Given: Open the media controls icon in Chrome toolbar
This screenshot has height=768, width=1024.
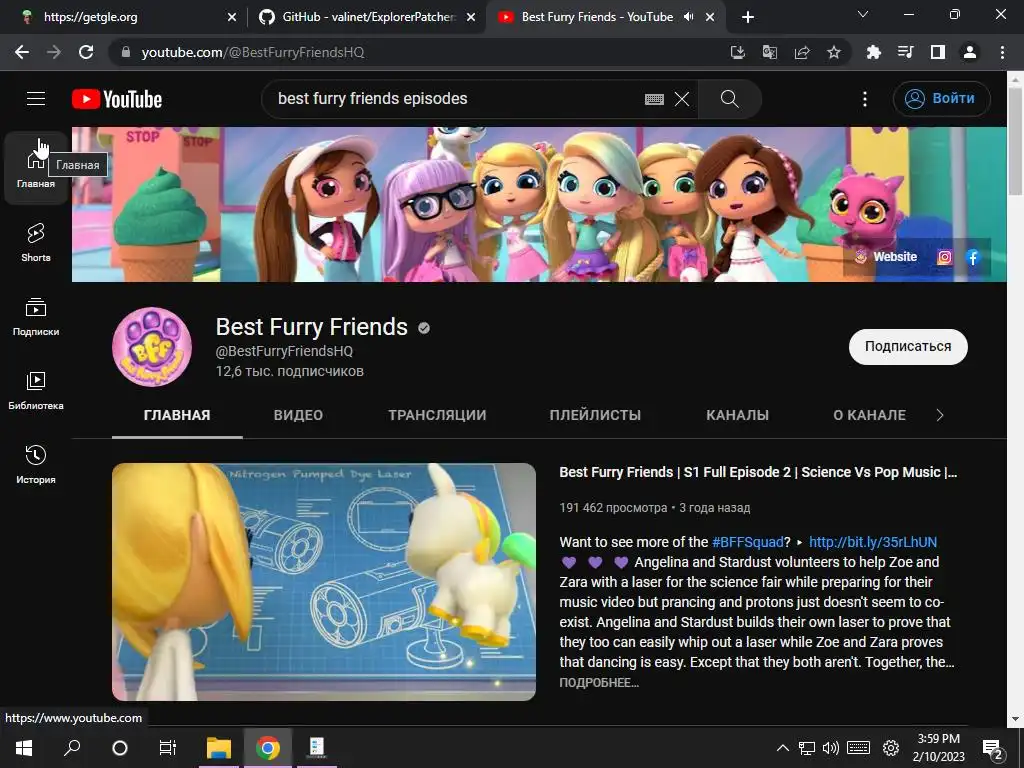Looking at the screenshot, I should [905, 52].
